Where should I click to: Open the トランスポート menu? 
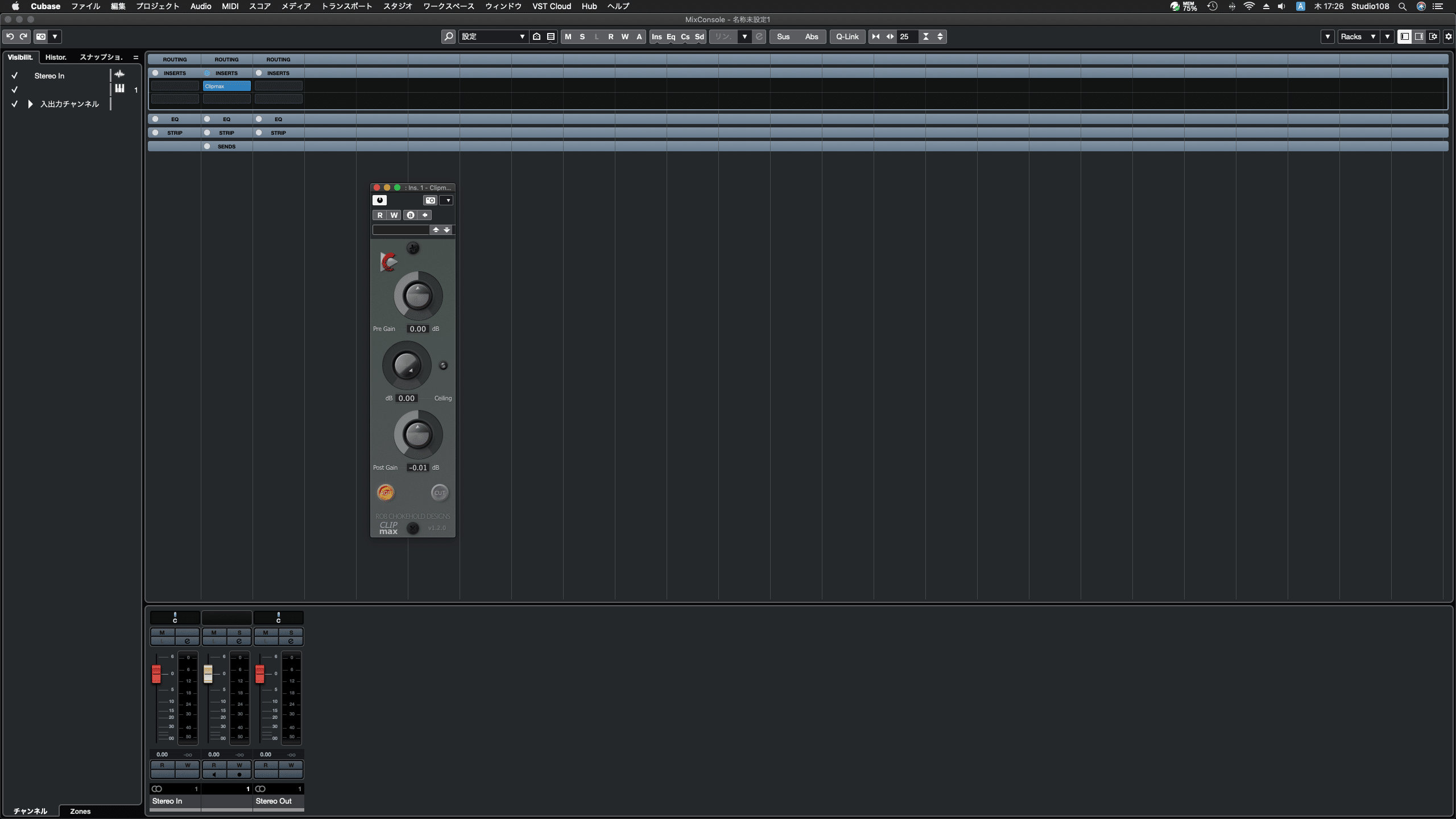pyautogui.click(x=346, y=6)
